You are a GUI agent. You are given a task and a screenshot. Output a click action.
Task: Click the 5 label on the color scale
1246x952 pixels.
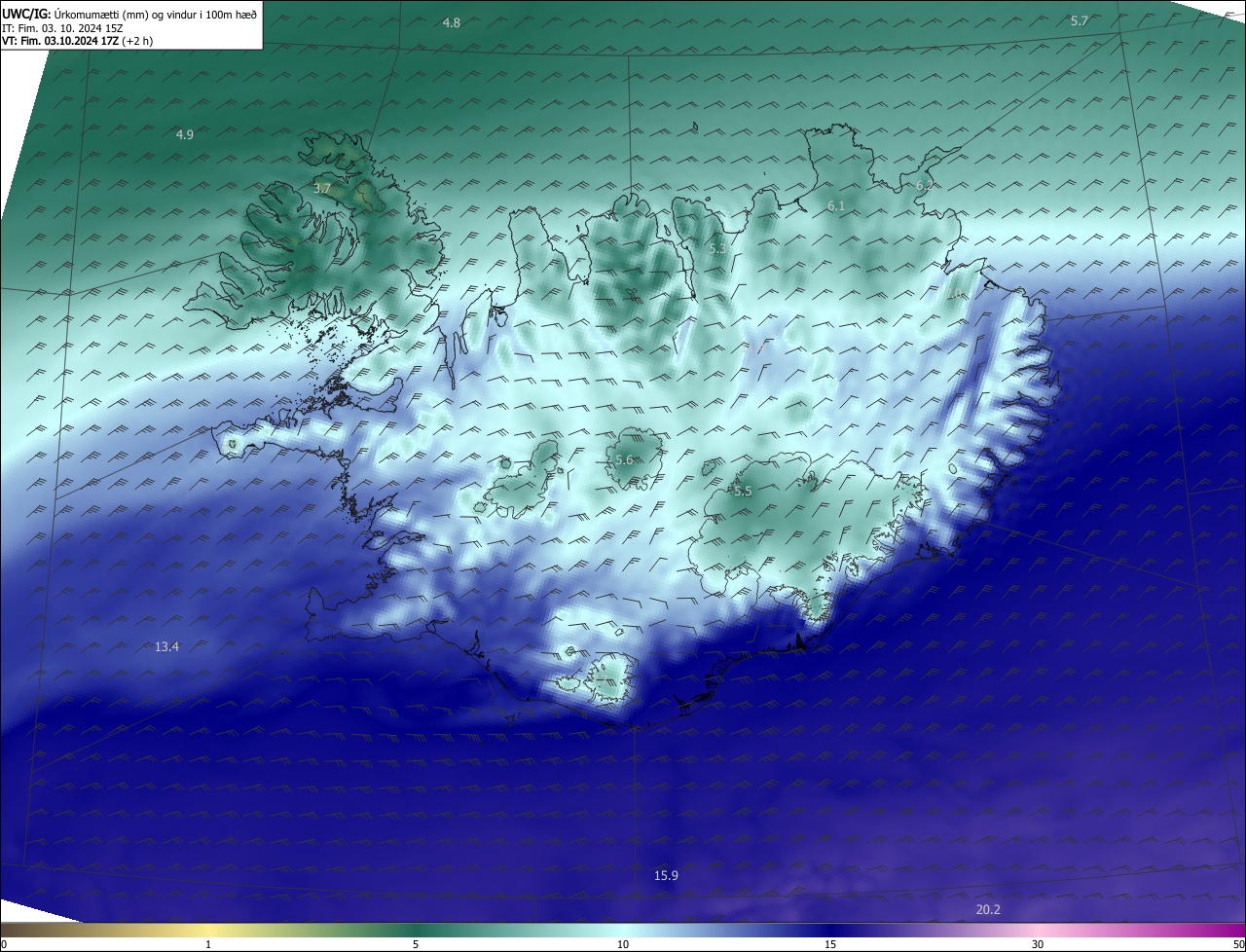[416, 944]
